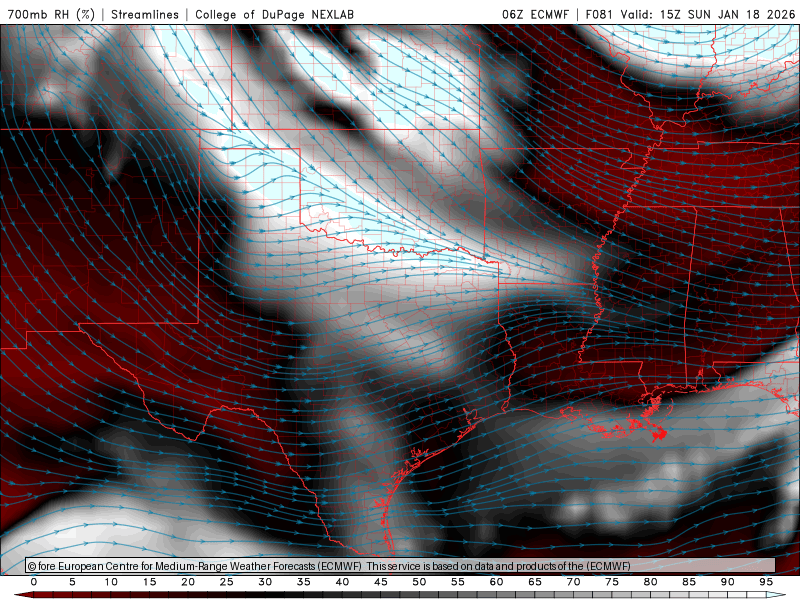
Task: Select the "50" colorbar label
Action: [x=419, y=582]
